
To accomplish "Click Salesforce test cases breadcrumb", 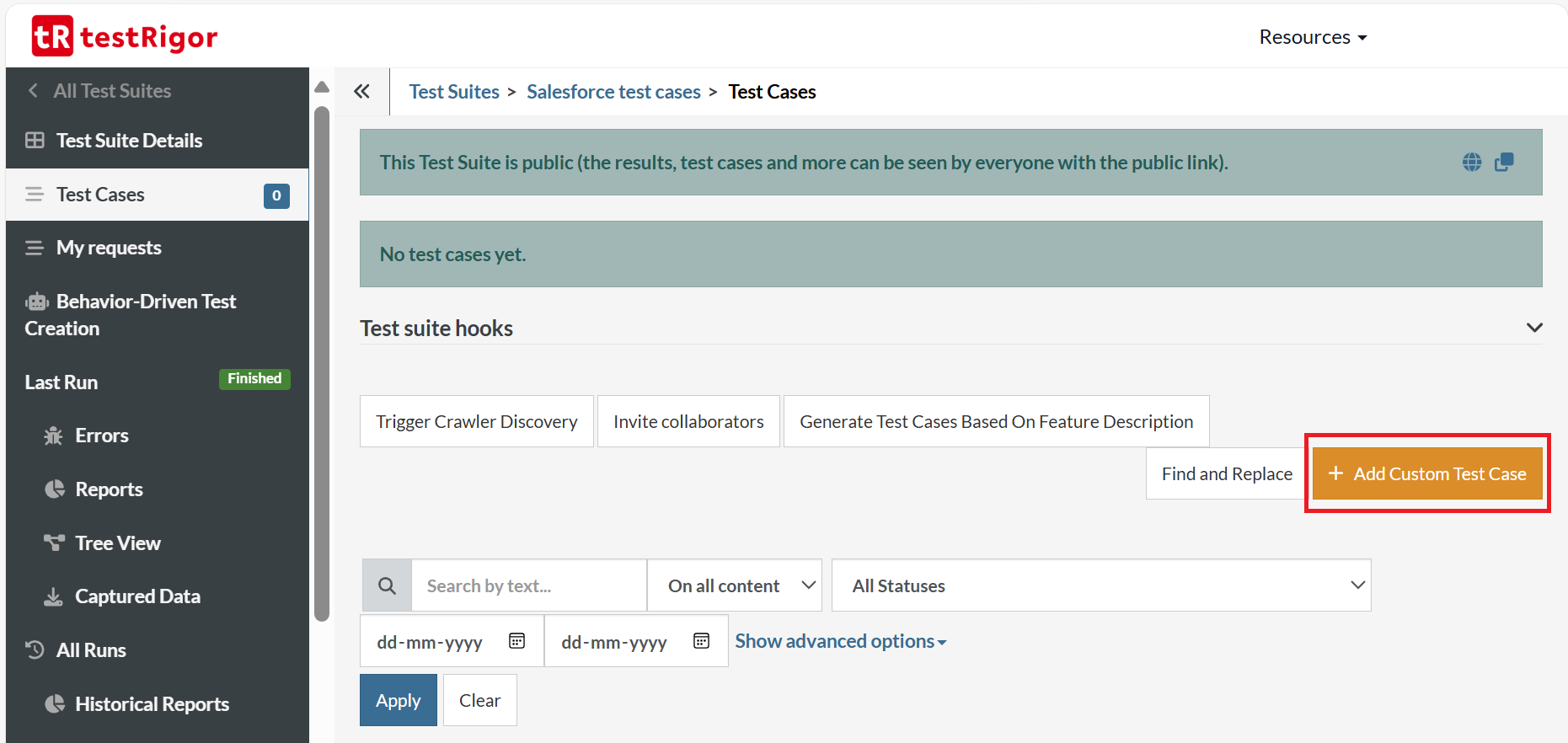I will click(613, 92).
